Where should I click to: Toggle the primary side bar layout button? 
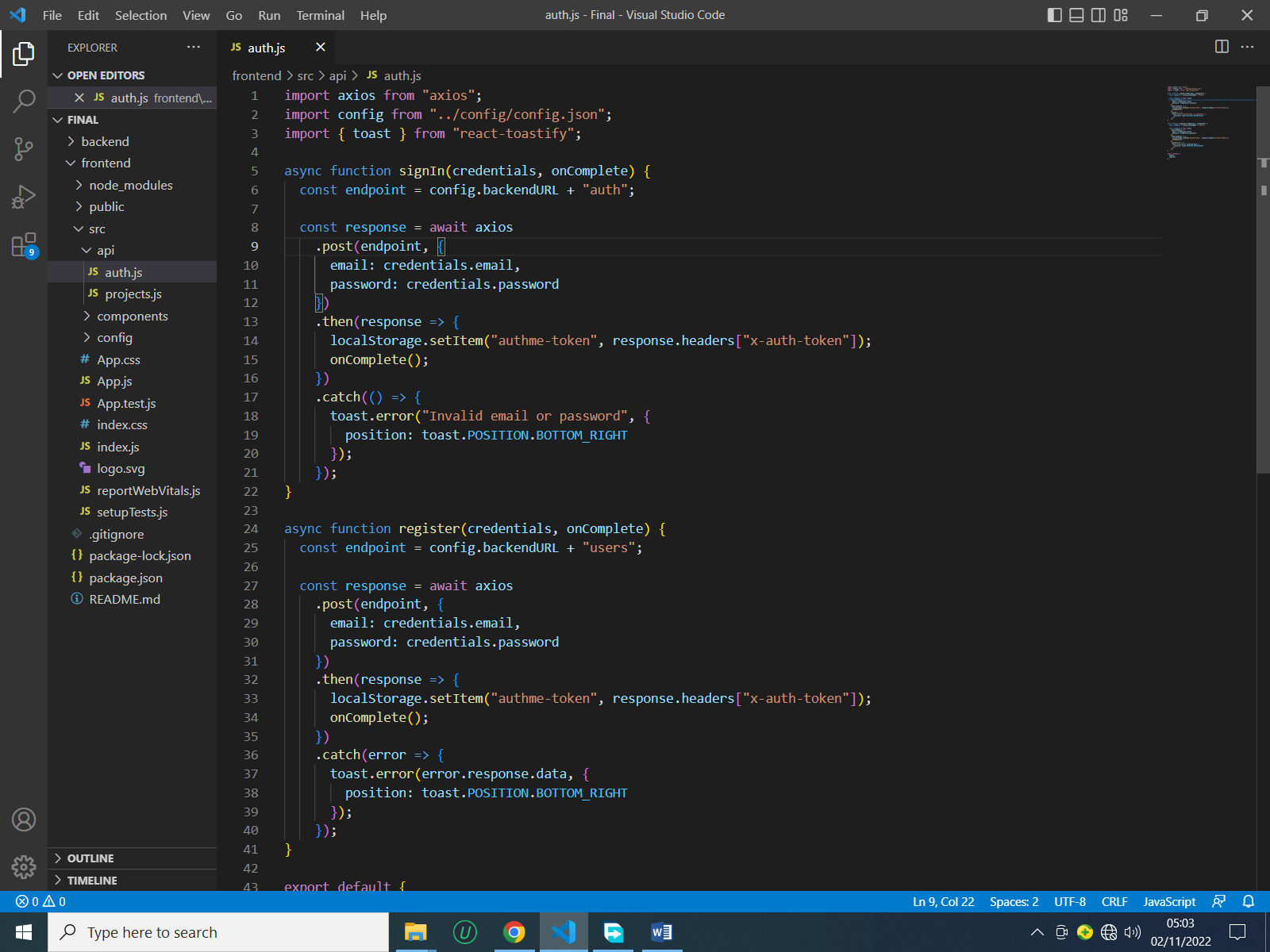pos(1054,15)
